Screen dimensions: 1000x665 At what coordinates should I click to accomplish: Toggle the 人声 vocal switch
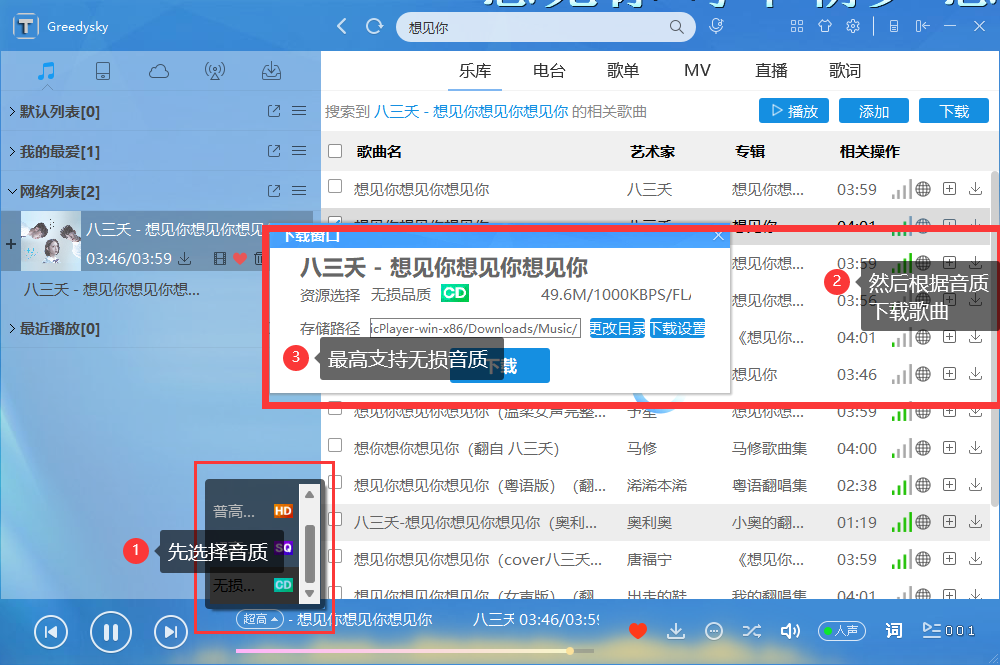coord(842,631)
